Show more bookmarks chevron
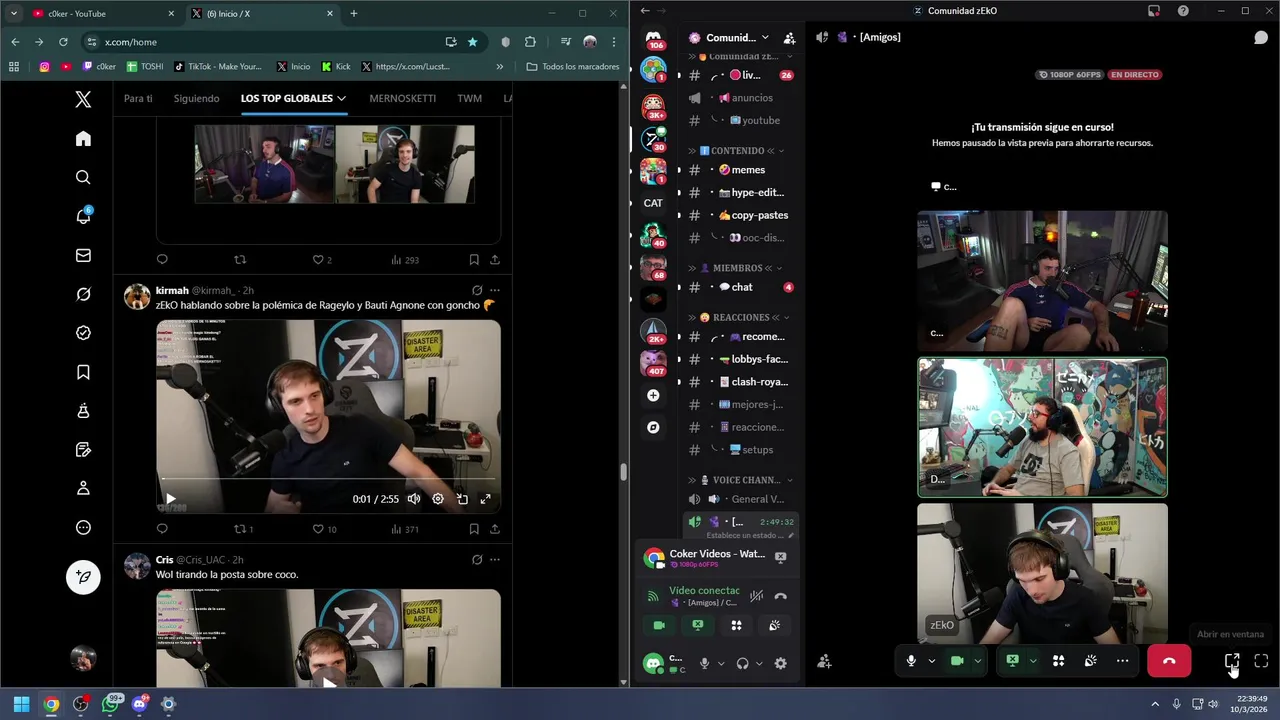The height and width of the screenshot is (720, 1280). pos(500,67)
